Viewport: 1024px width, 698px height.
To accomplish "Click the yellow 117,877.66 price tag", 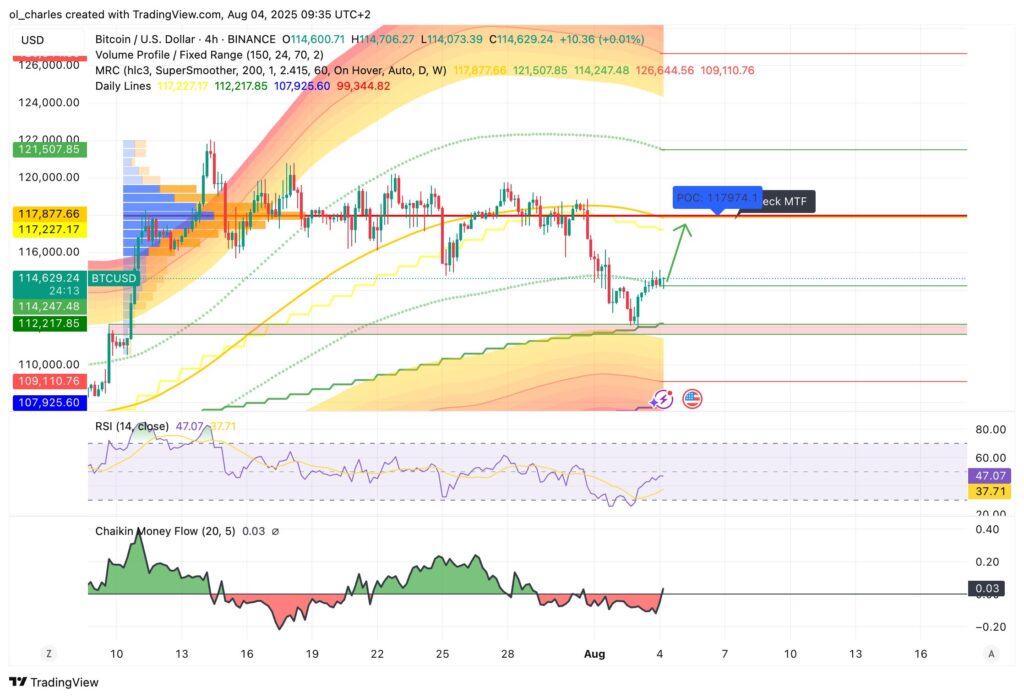I will point(48,214).
